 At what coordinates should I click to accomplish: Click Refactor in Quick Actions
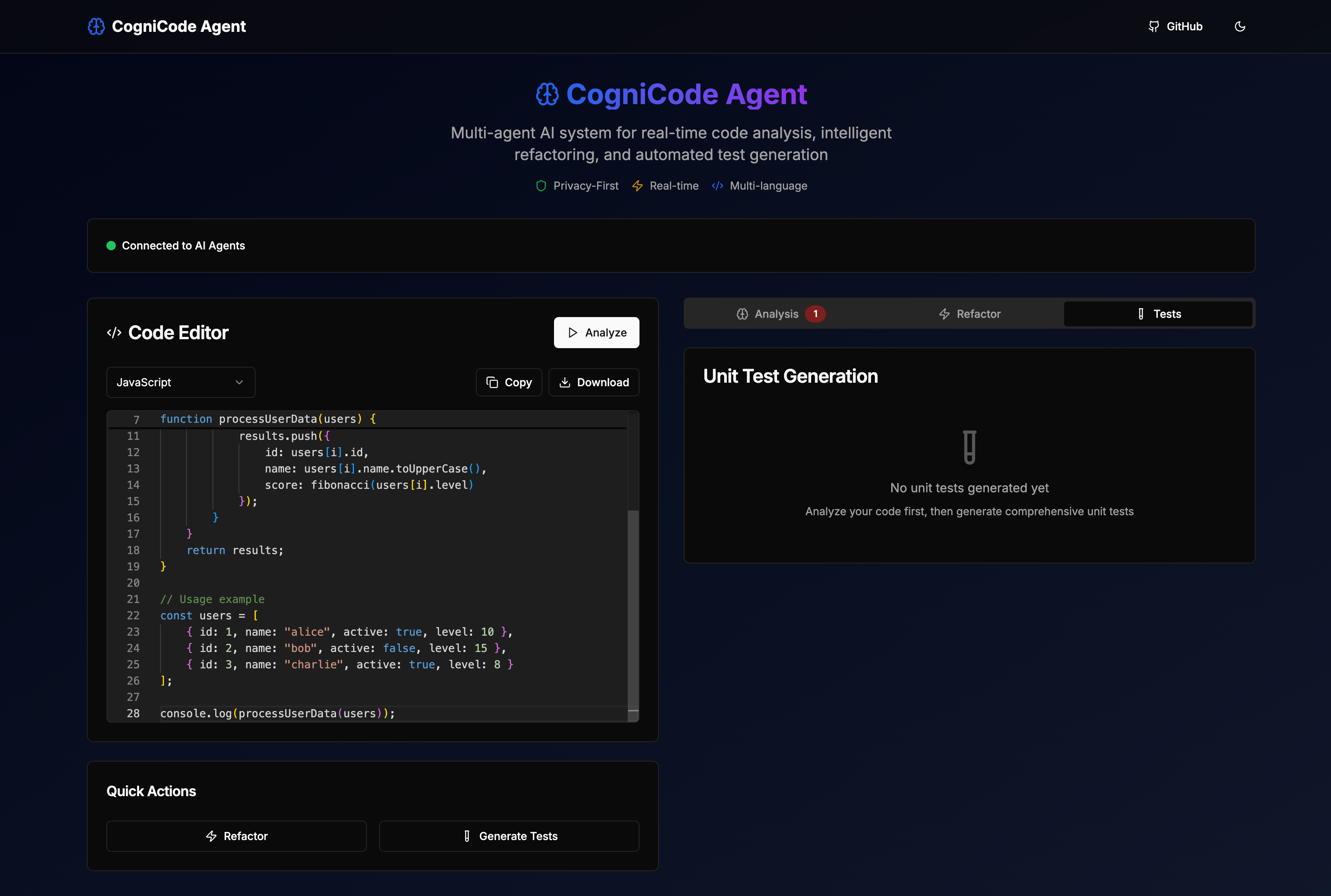click(x=236, y=836)
